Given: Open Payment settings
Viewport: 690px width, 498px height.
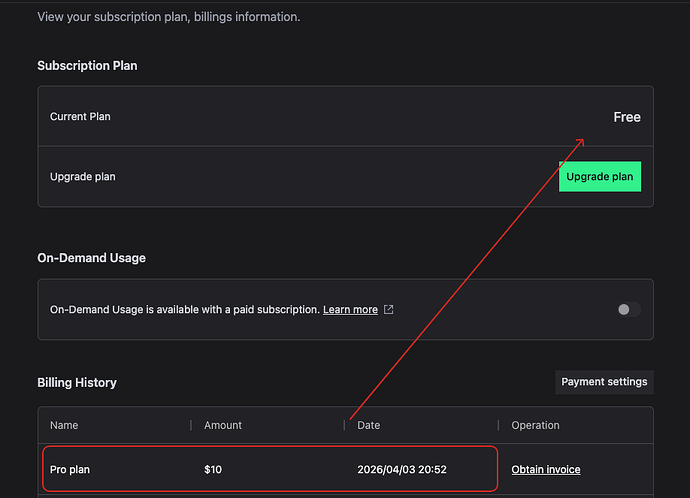Looking at the screenshot, I should pos(604,382).
